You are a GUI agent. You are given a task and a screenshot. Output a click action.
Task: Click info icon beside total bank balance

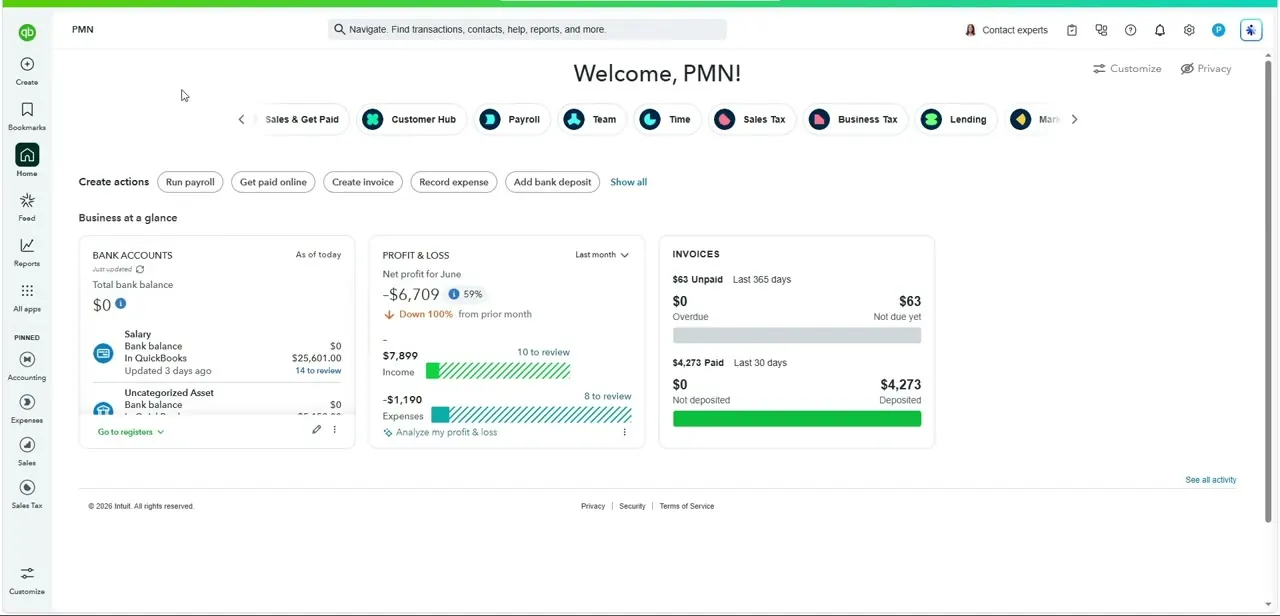click(x=120, y=303)
